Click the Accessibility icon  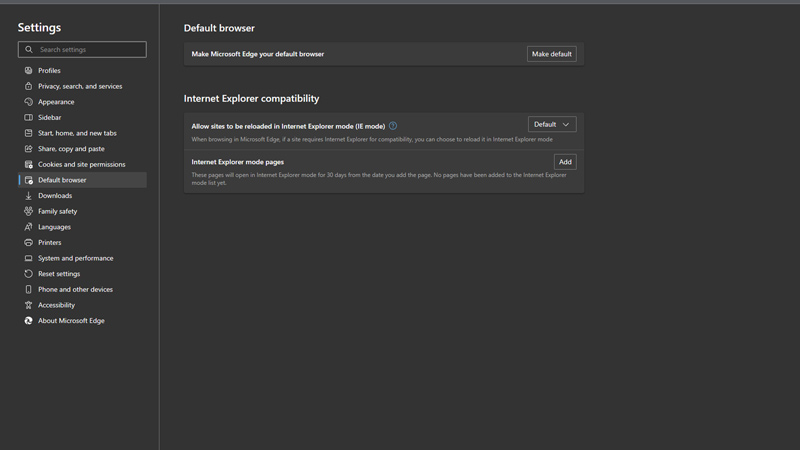[x=29, y=305]
